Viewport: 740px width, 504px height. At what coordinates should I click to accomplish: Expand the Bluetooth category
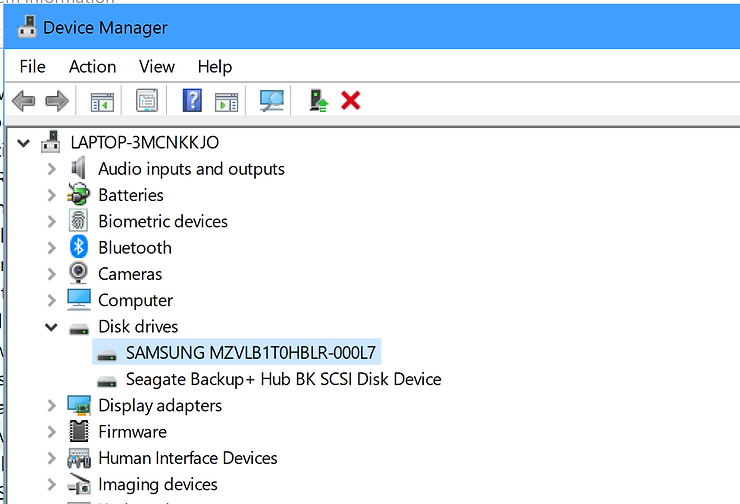51,248
